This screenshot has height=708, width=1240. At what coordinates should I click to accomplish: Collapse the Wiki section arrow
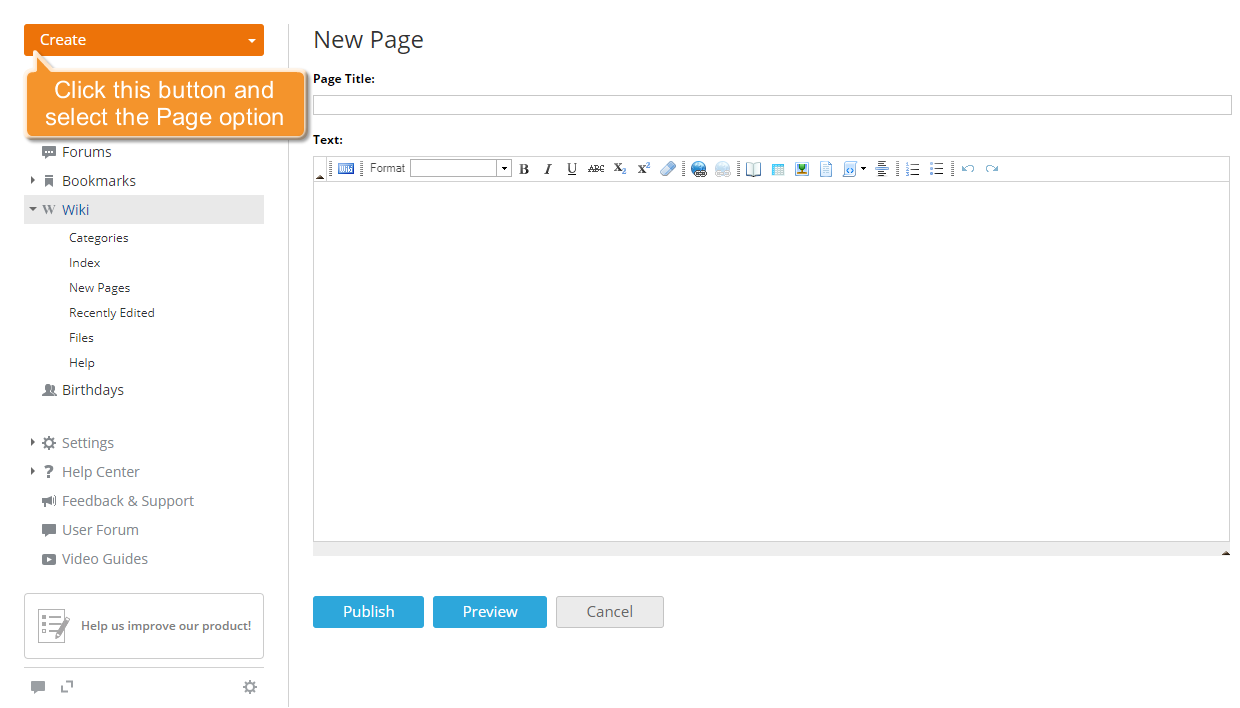(x=33, y=210)
